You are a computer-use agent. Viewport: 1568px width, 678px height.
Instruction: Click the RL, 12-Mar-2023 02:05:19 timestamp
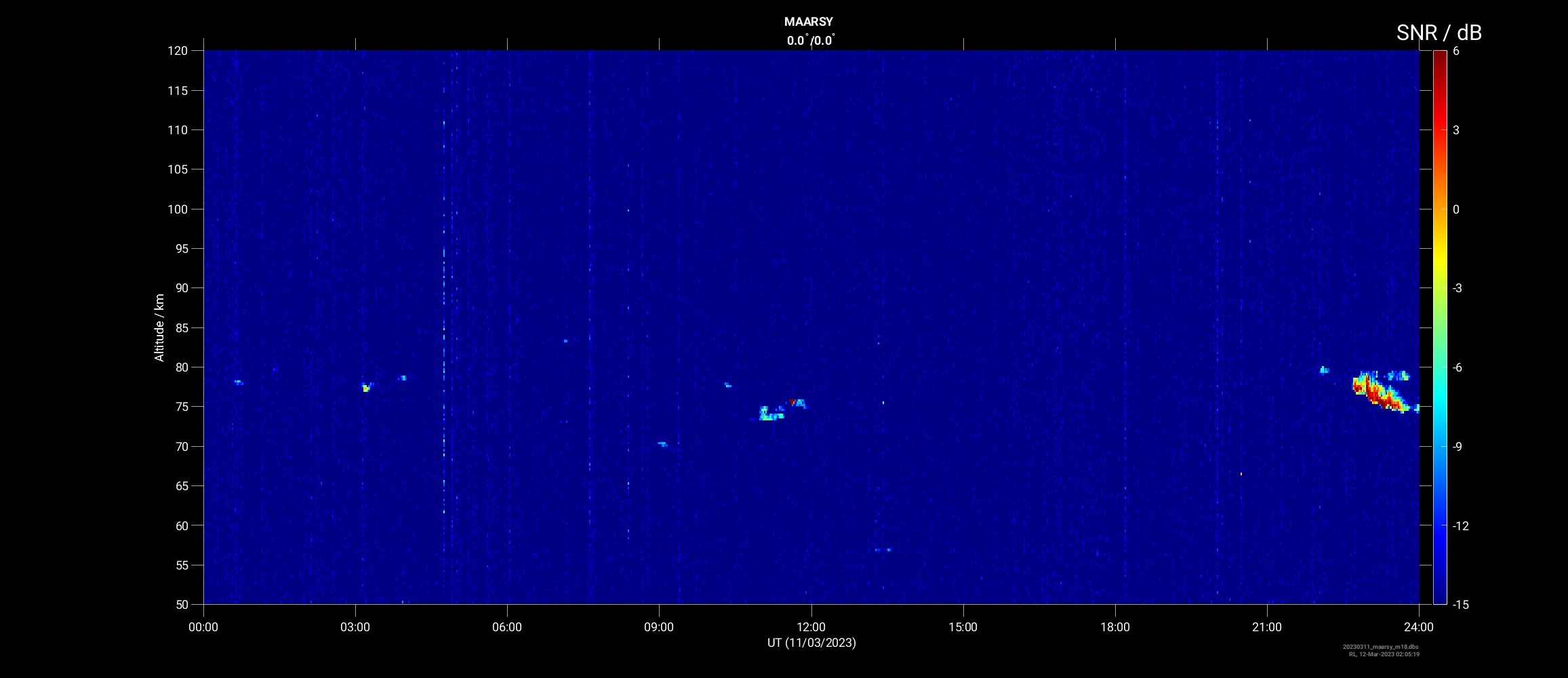click(1384, 654)
